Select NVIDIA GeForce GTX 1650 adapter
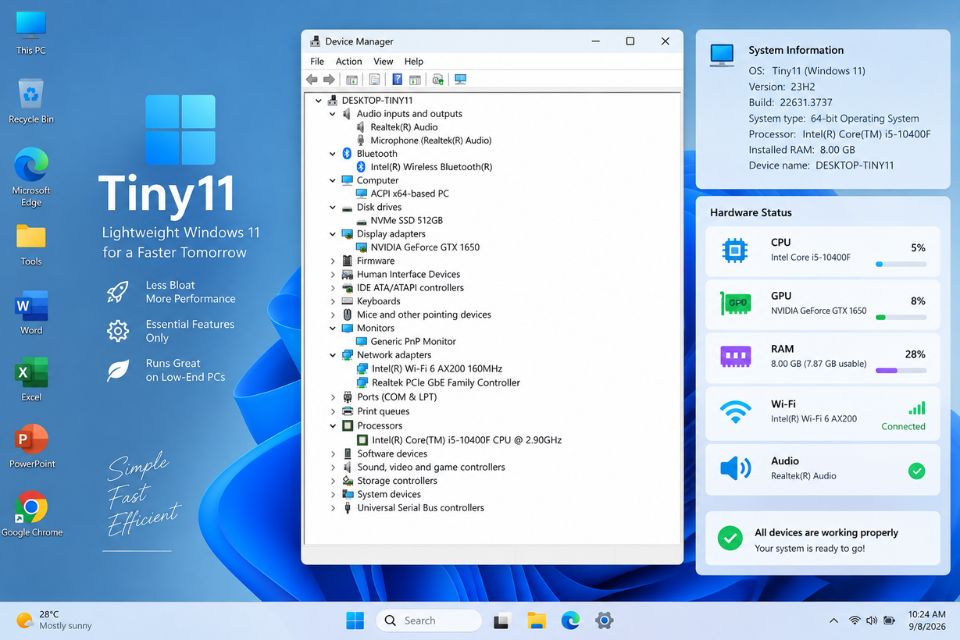This screenshot has height=640, width=960. pyautogui.click(x=425, y=247)
